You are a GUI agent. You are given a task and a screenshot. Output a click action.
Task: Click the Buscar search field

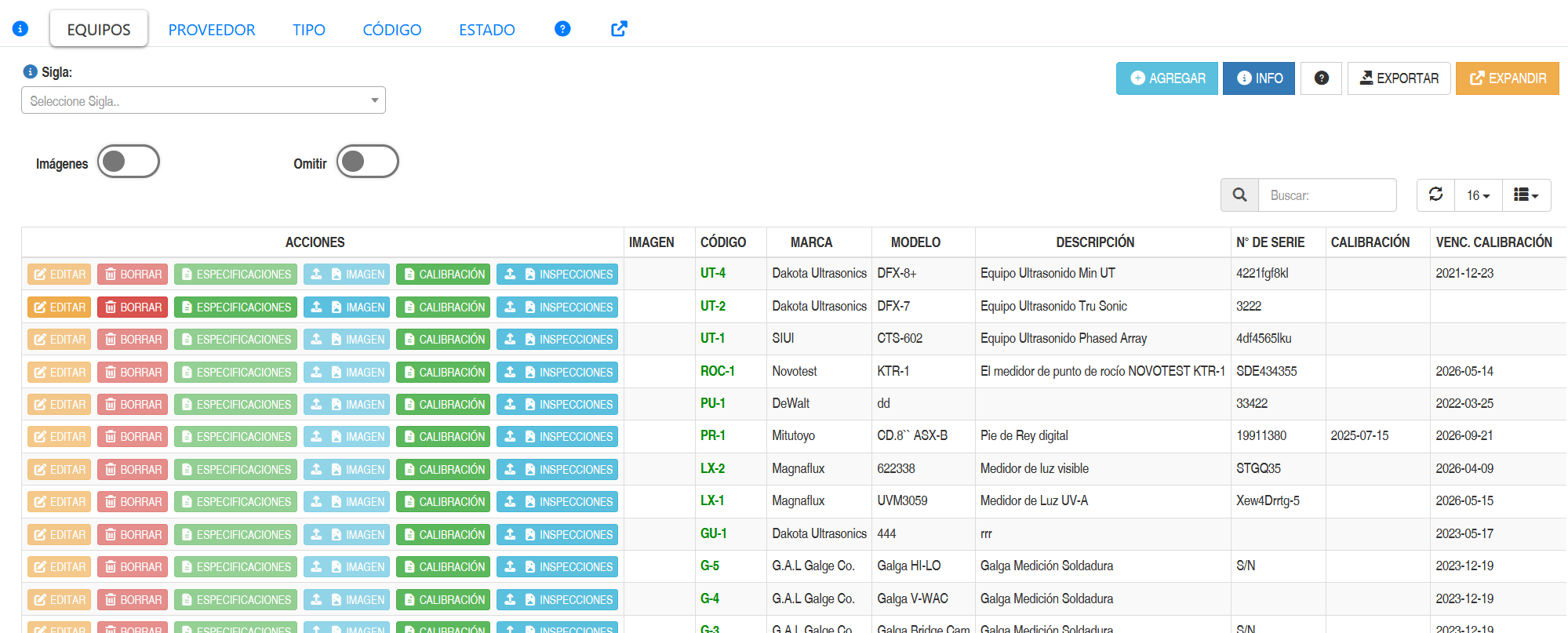[x=1327, y=195]
